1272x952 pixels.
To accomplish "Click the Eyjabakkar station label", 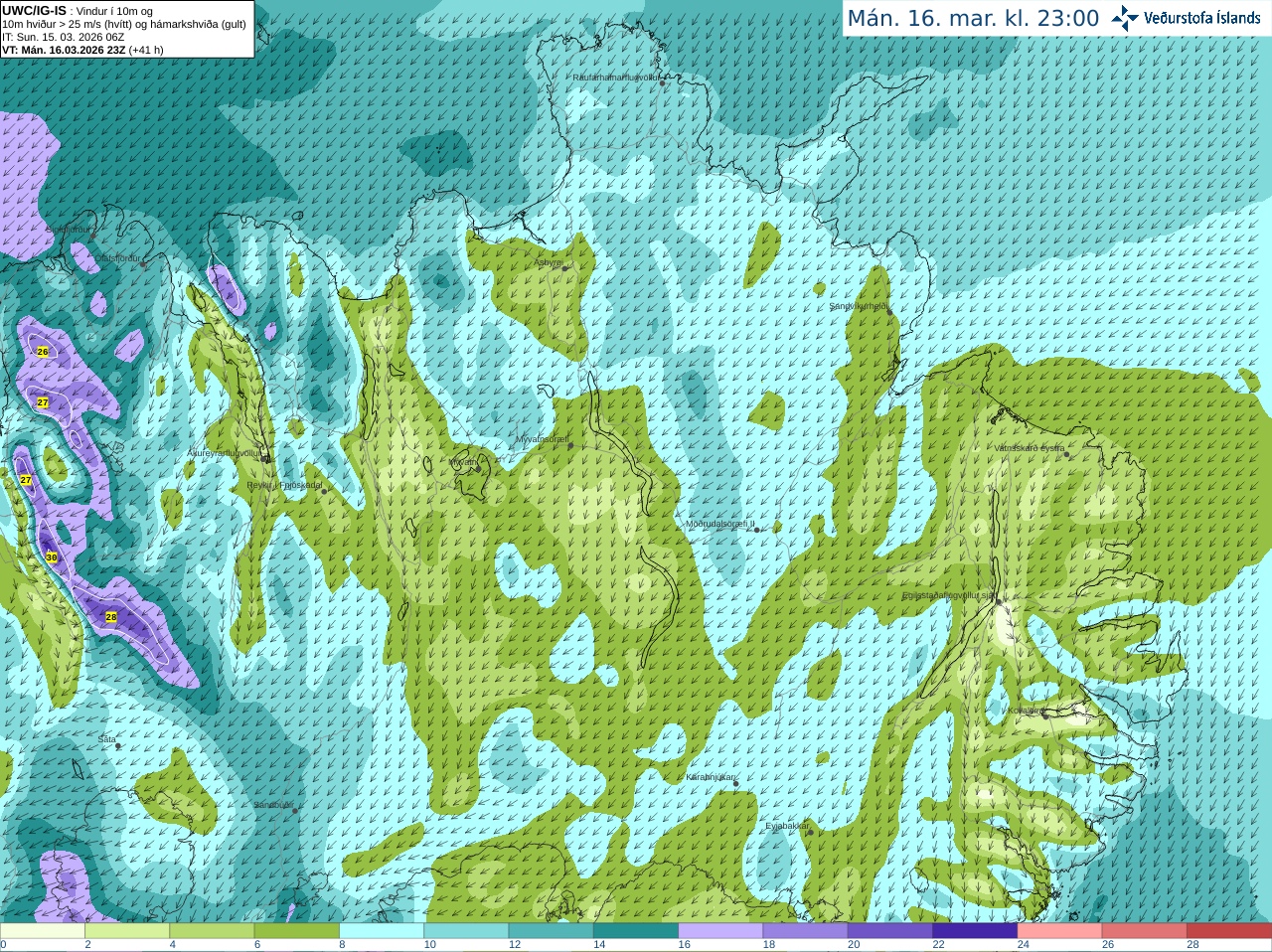I will 787,826.
